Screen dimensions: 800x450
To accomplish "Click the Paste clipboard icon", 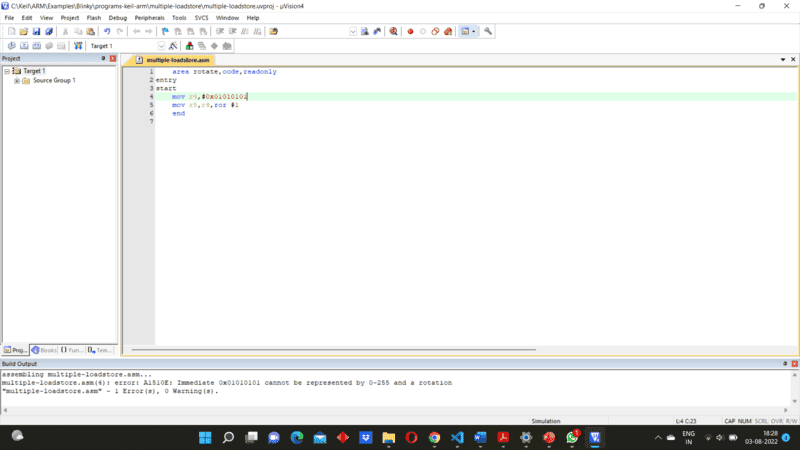I will 90,32.
